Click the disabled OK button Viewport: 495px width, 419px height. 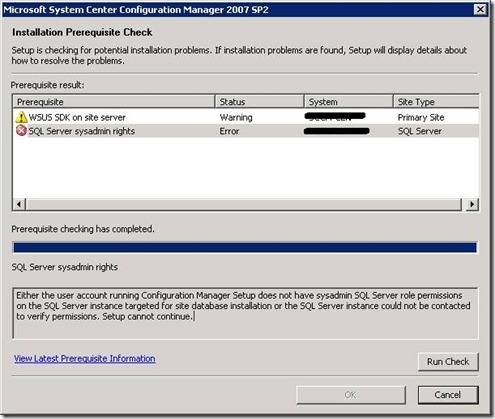point(351,395)
